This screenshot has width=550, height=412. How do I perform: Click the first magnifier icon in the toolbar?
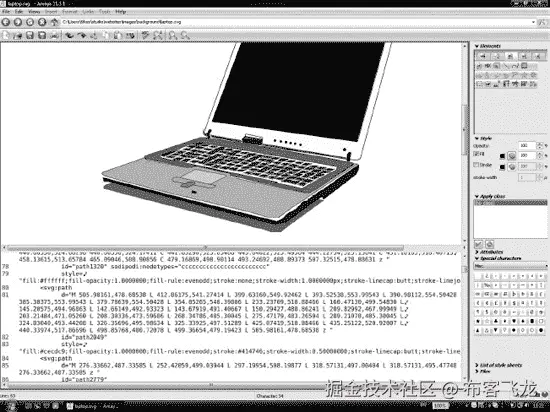pos(173,35)
